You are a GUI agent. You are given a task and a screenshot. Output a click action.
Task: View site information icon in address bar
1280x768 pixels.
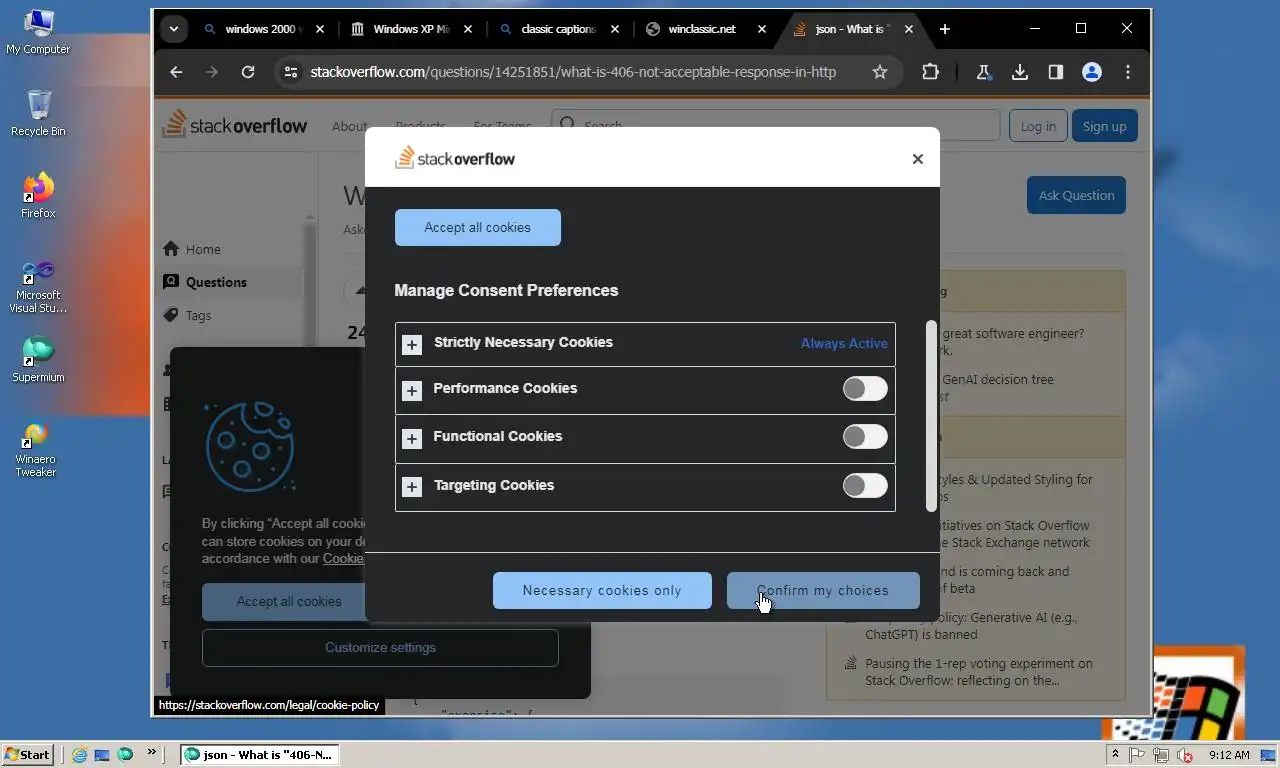pos(291,72)
